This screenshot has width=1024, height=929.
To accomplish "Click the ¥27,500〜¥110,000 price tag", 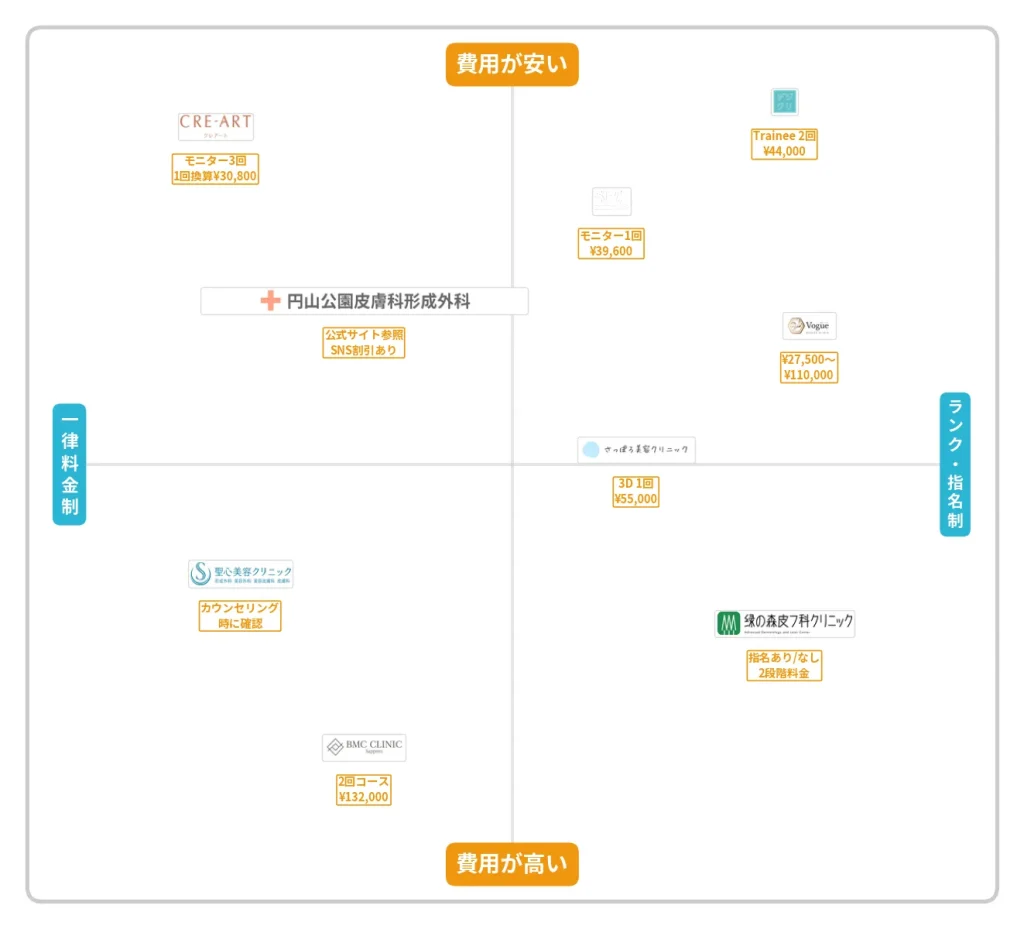I will 809,367.
